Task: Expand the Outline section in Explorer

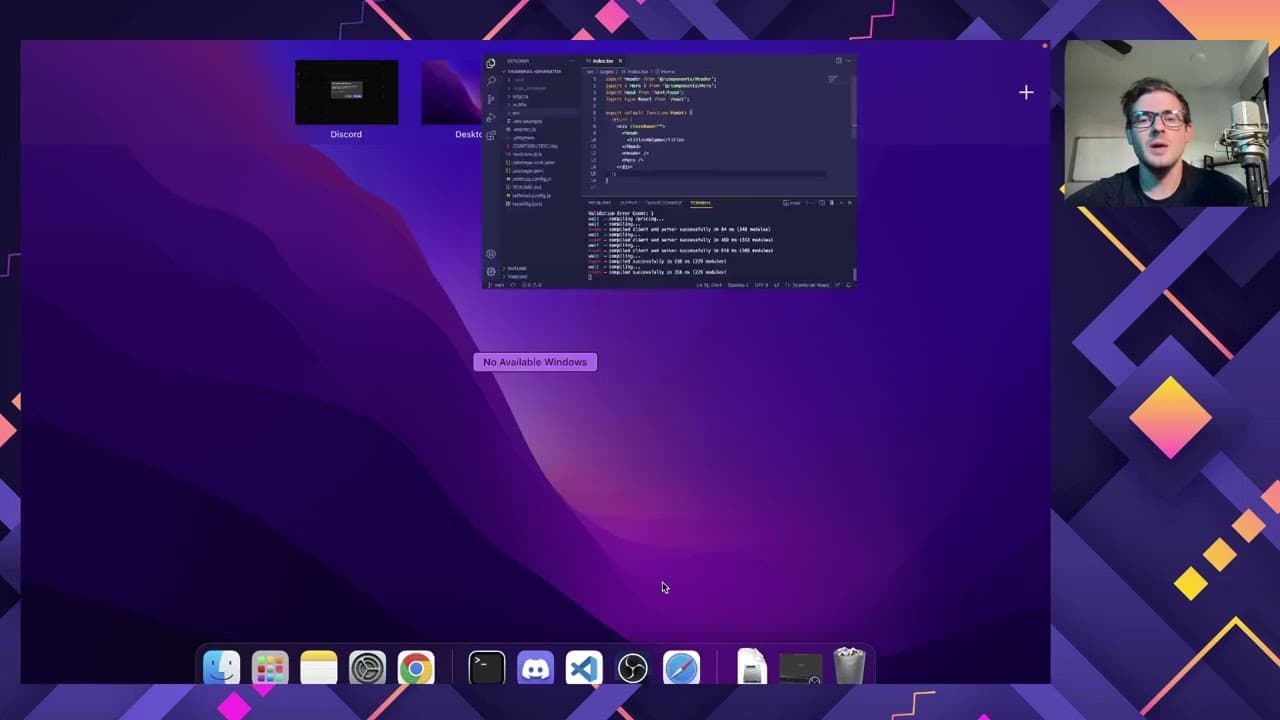Action: pos(517,269)
